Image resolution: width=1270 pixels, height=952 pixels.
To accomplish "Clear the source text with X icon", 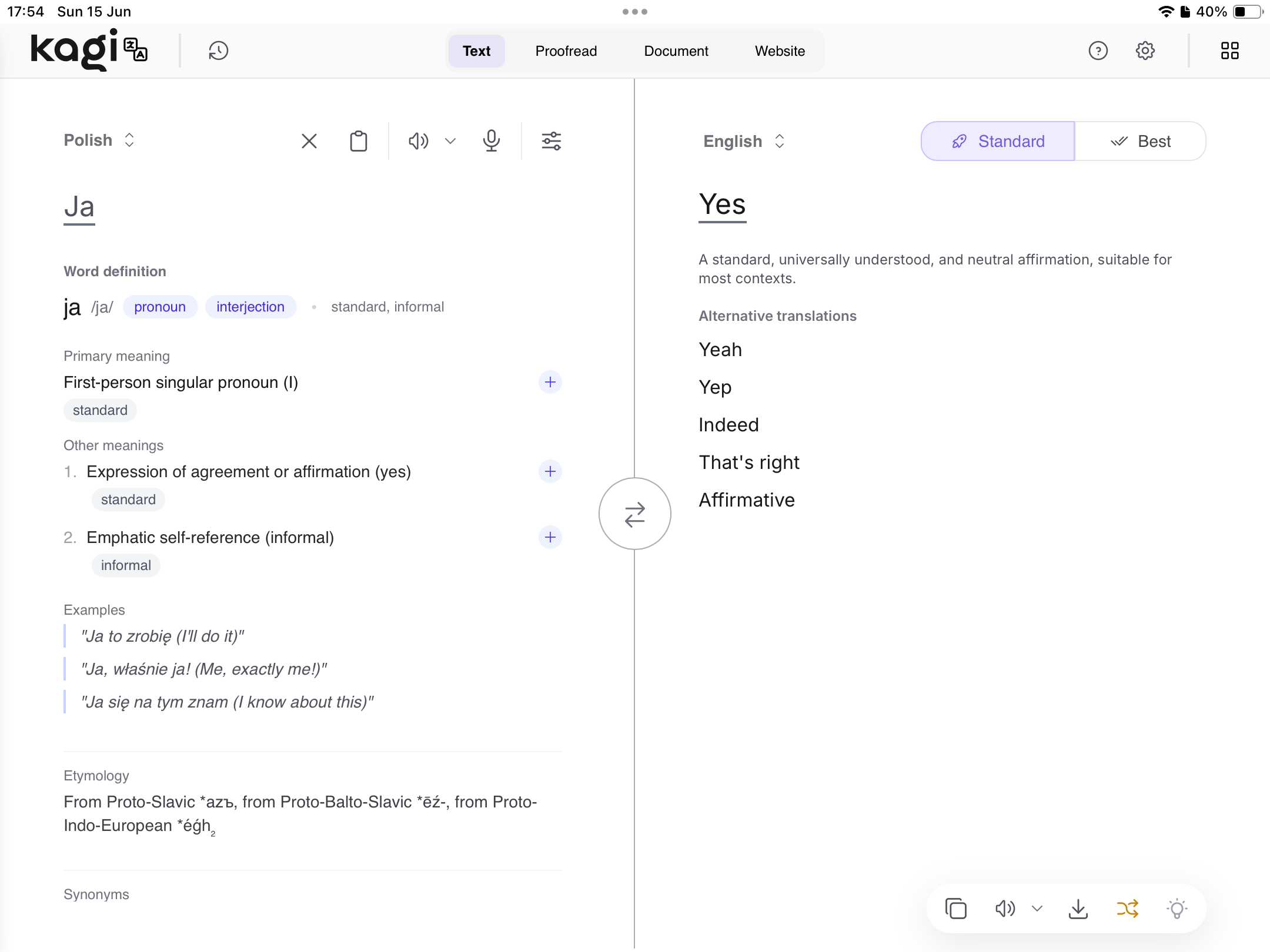I will pos(309,141).
